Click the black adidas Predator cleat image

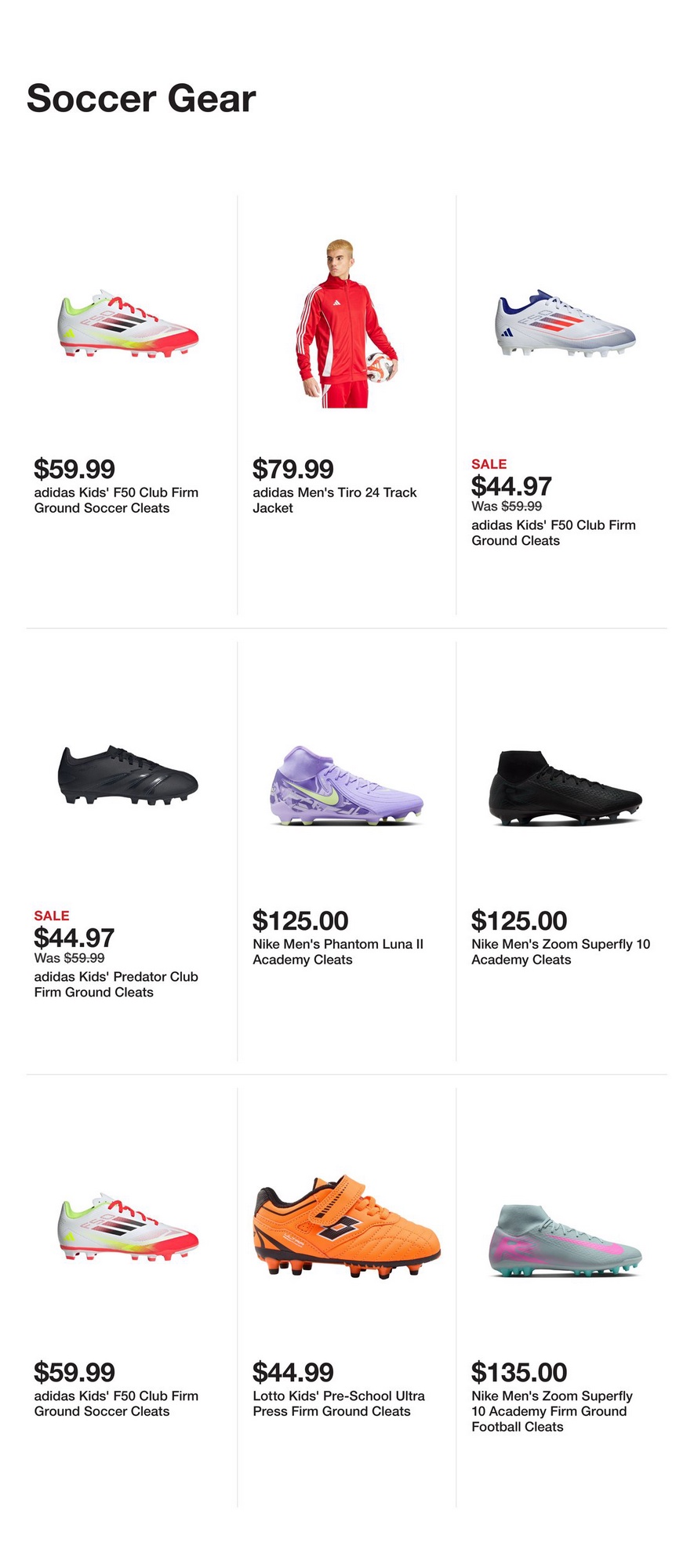[128, 775]
